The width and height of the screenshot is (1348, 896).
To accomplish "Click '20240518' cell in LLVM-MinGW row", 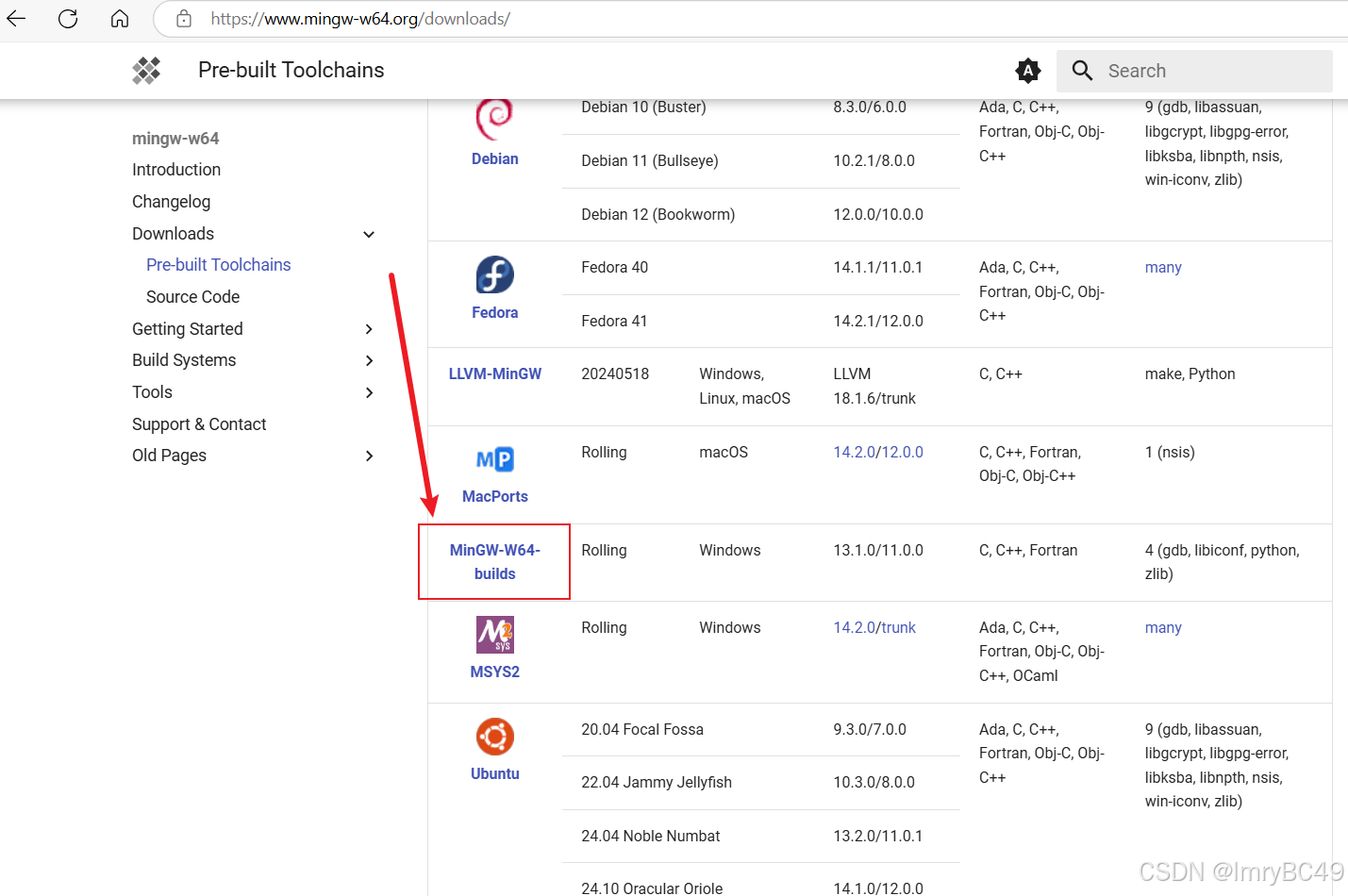I will [x=615, y=374].
